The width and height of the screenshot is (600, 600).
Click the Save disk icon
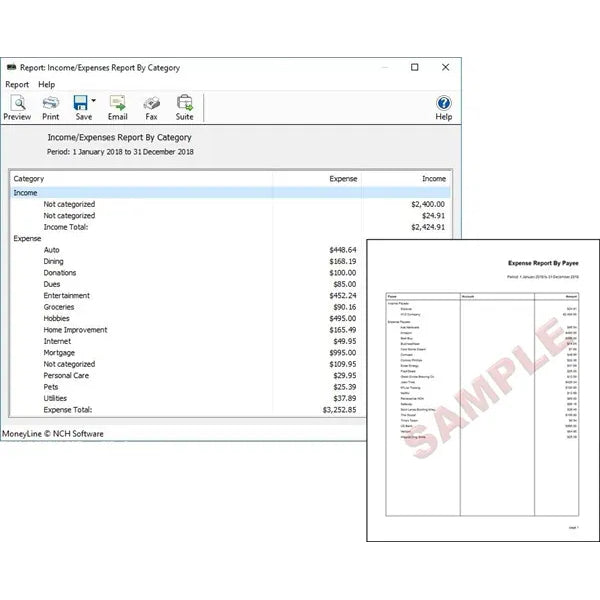80,103
